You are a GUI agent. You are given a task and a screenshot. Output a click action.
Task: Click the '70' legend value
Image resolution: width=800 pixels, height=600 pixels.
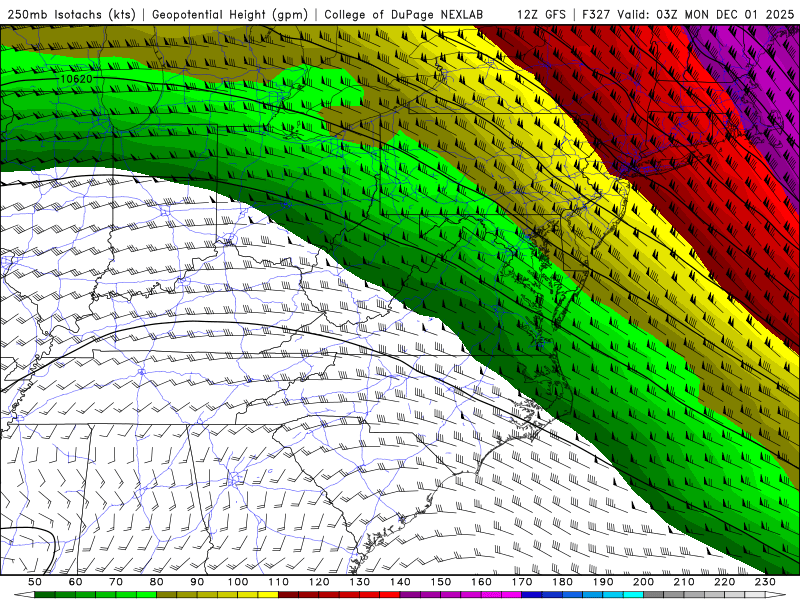click(116, 582)
